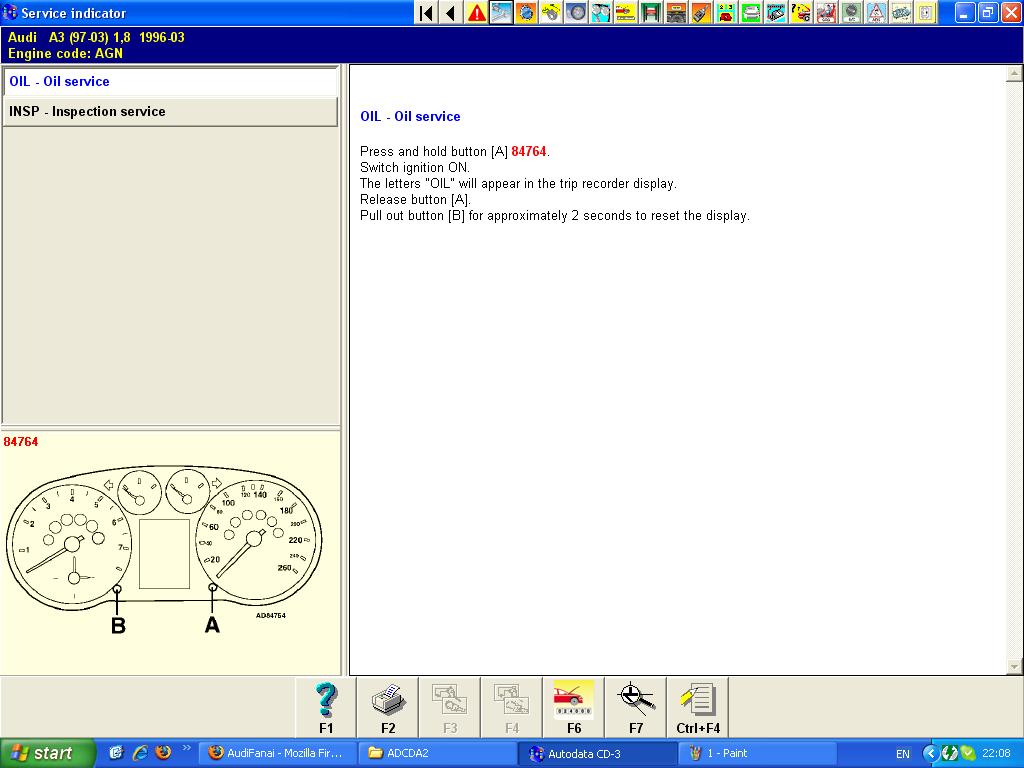Open help with the F1 question mark button
1024x768 pixels.
[326, 708]
